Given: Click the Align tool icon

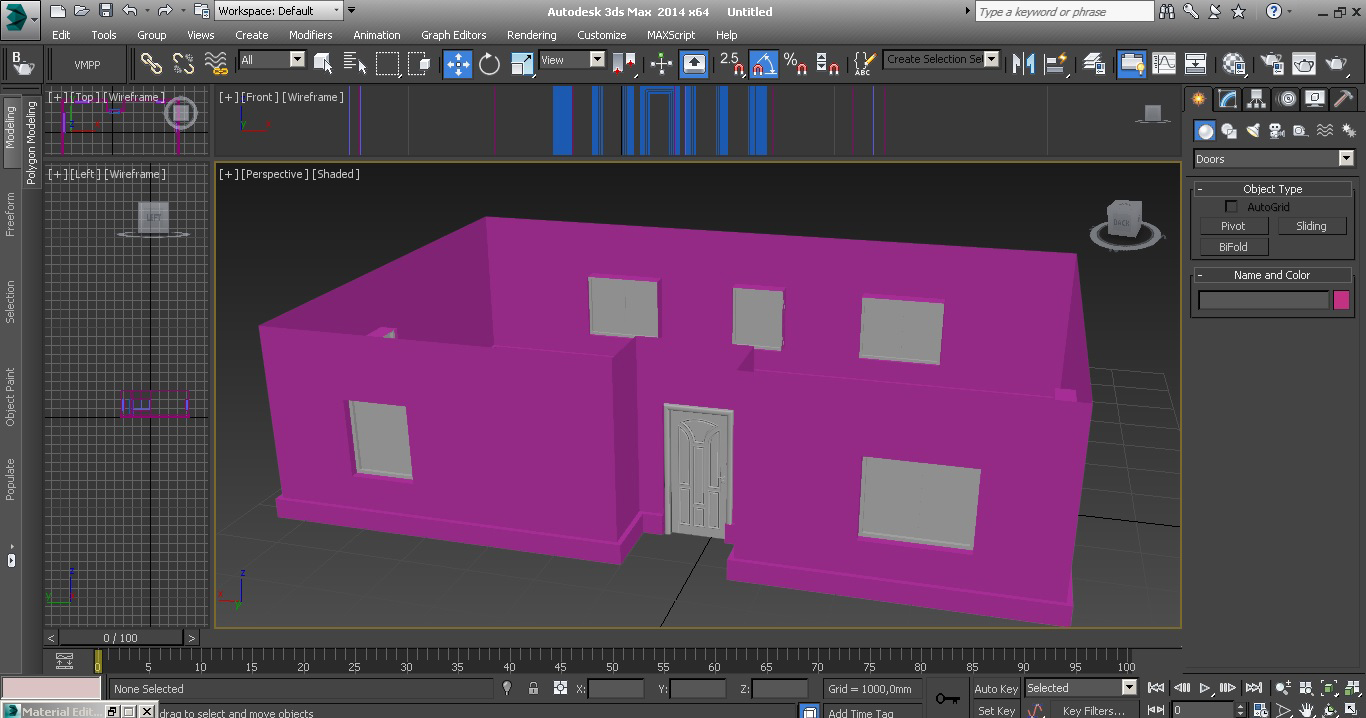Looking at the screenshot, I should pyautogui.click(x=1055, y=64).
